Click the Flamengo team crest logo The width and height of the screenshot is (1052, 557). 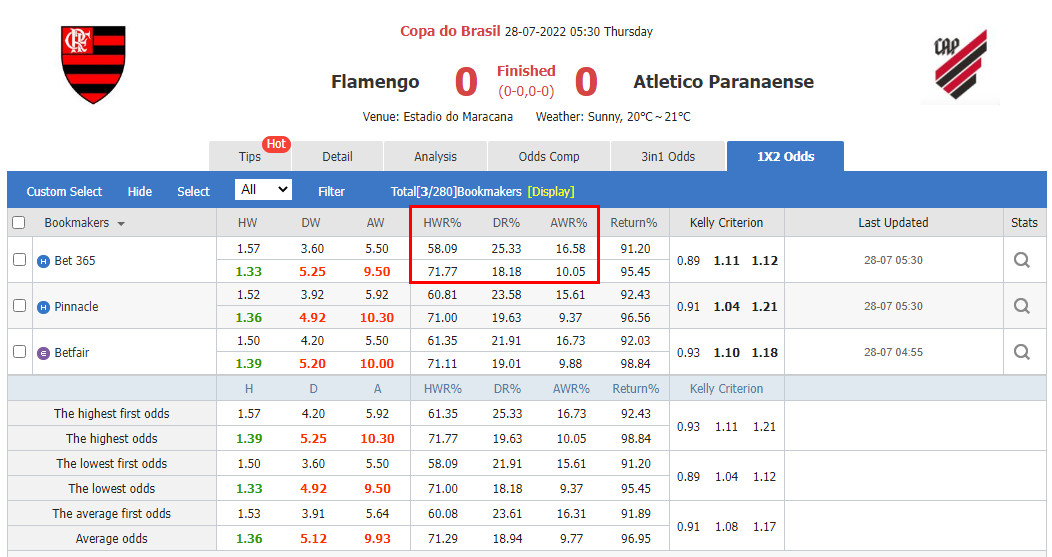pos(93,65)
